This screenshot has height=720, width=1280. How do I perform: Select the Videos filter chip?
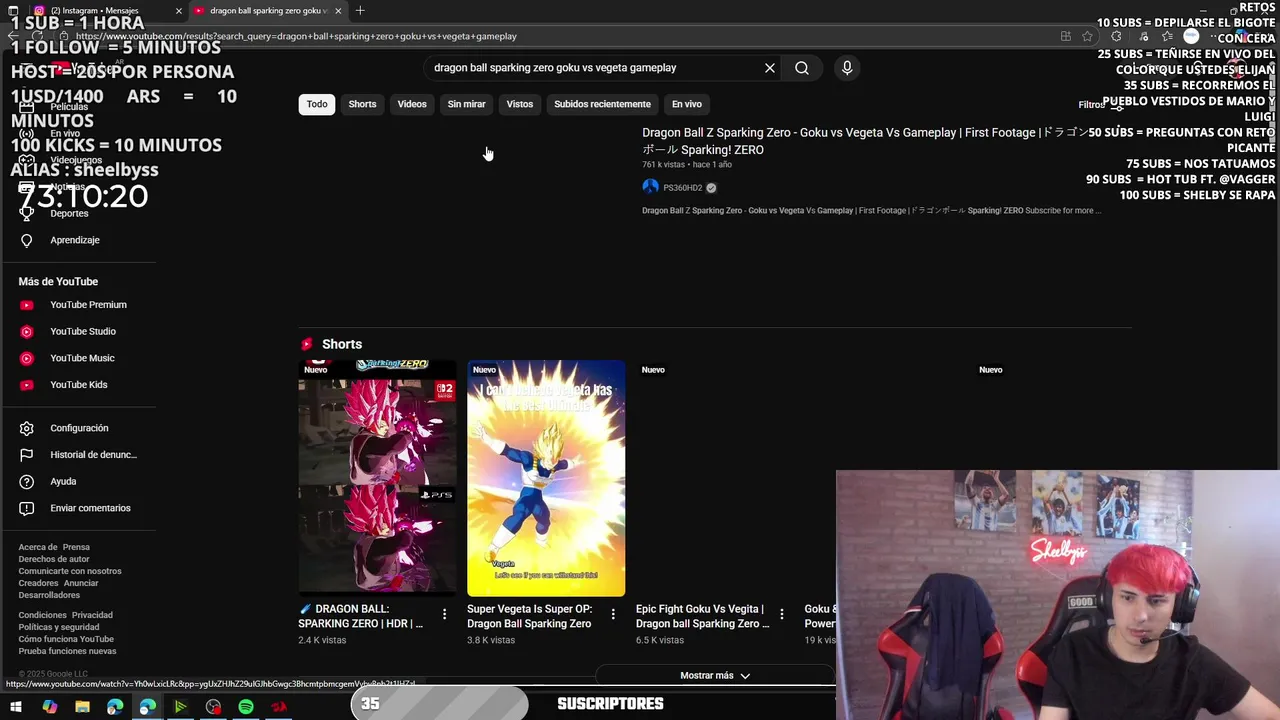(x=412, y=104)
